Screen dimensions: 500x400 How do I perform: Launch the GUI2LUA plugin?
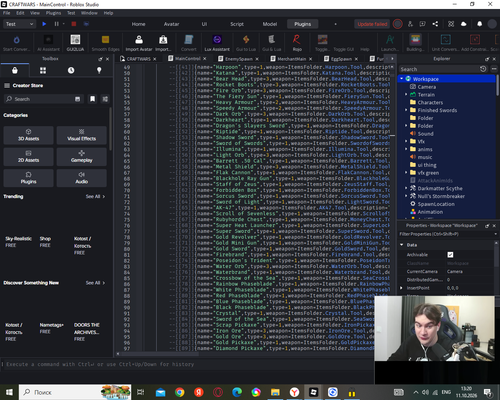tap(75, 43)
